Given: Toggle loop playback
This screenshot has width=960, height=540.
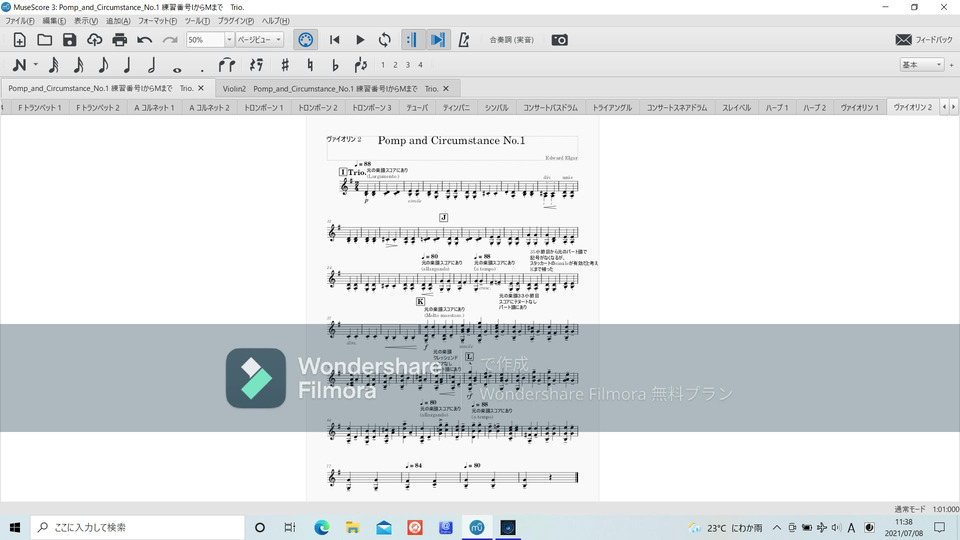Looking at the screenshot, I should pyautogui.click(x=384, y=40).
